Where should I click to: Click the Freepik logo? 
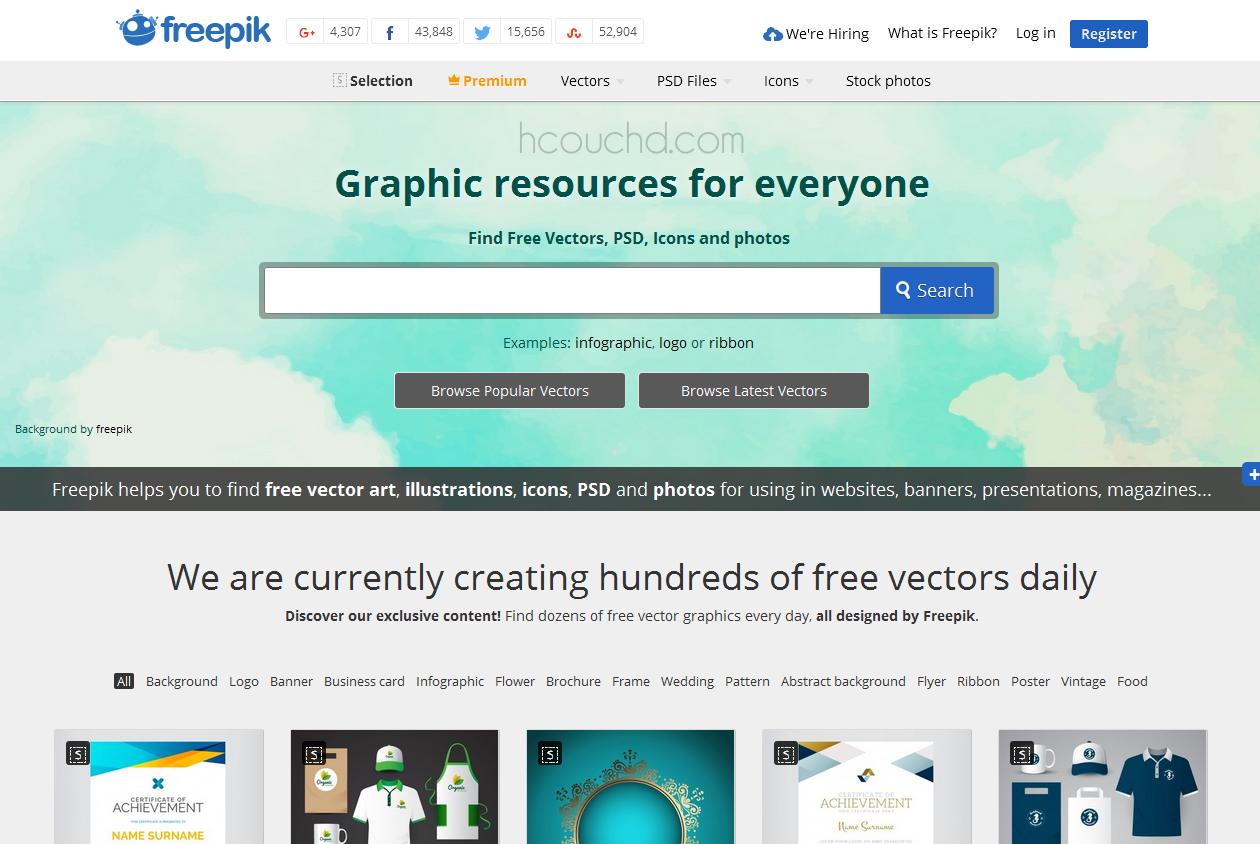(194, 29)
